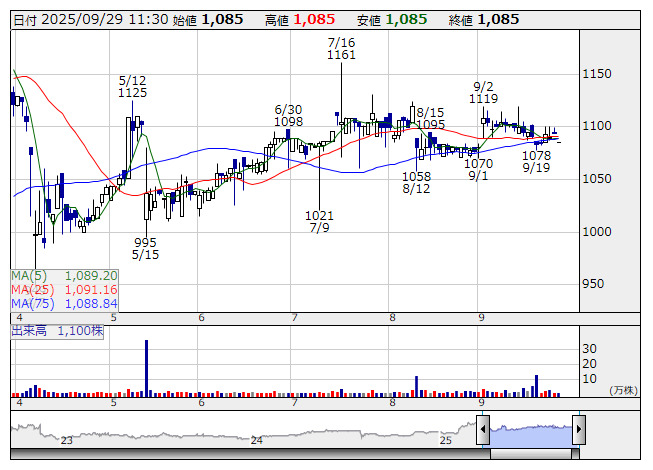The width and height of the screenshot is (653, 470).
Task: Click the 1058 8/12 label
Action: tap(416, 182)
